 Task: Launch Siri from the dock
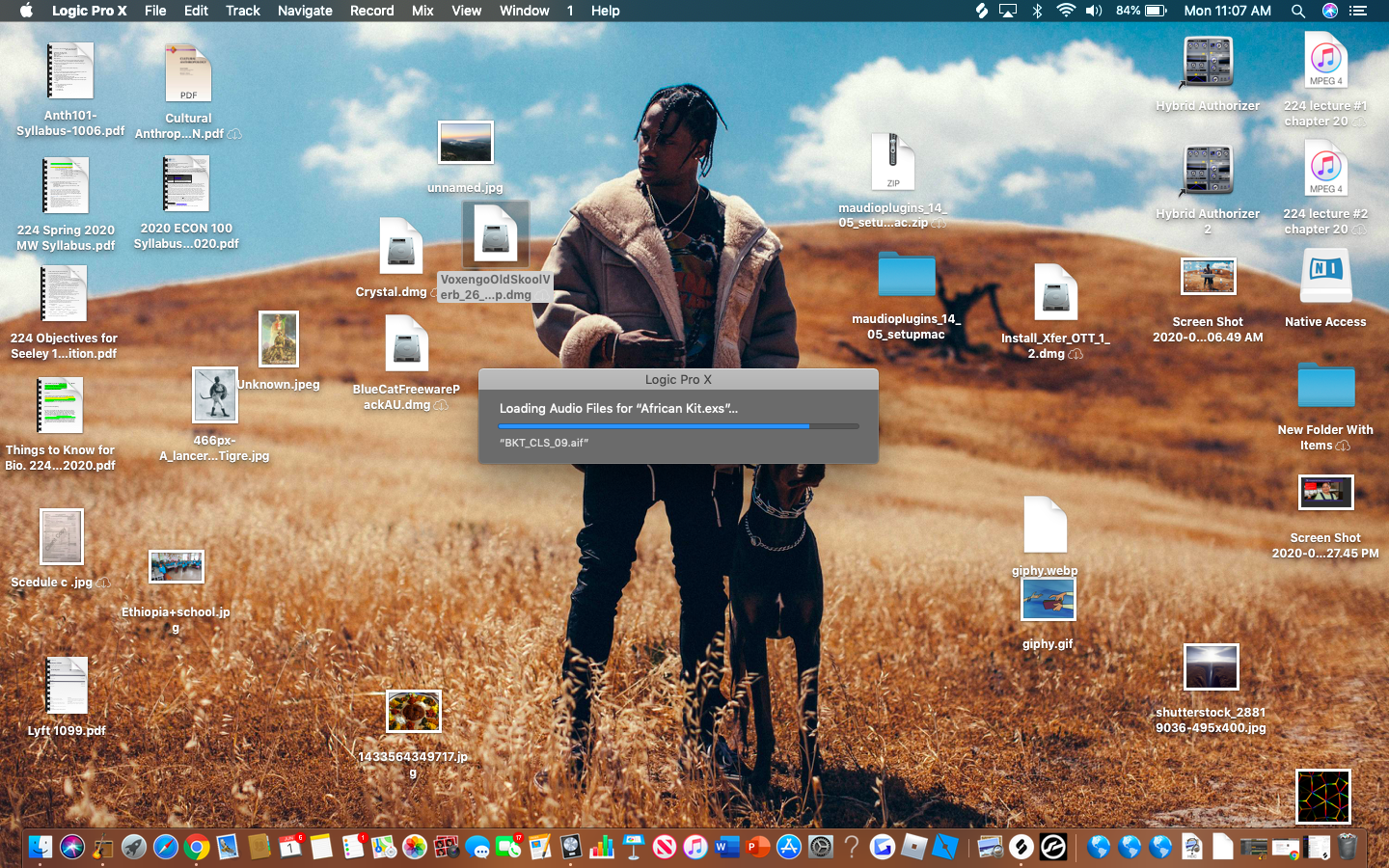click(72, 847)
